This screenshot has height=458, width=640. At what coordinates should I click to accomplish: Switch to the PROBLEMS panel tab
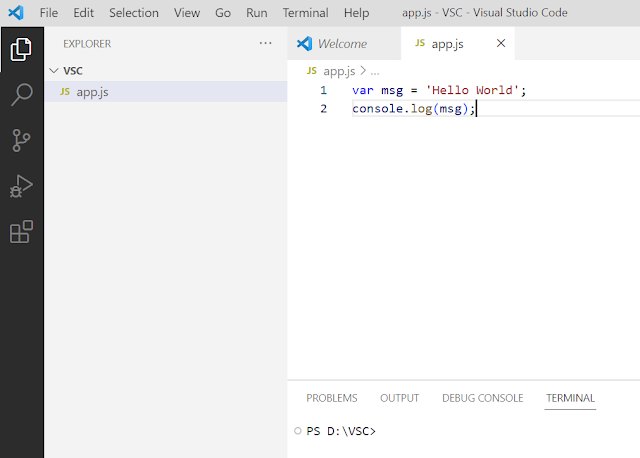coord(332,398)
